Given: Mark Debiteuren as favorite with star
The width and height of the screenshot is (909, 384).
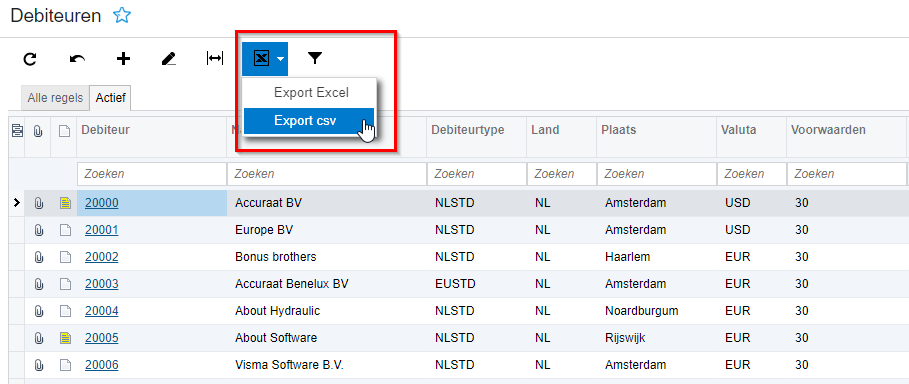Looking at the screenshot, I should (x=122, y=16).
